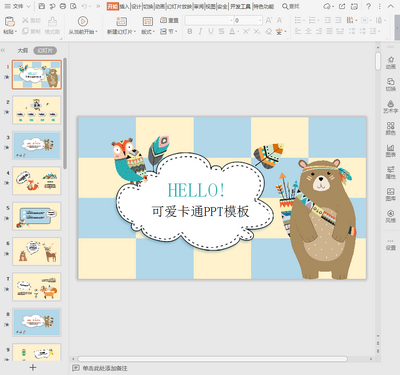The image size is (400, 375).
Task: Click the 查找 search button
Action: [x=291, y=6]
